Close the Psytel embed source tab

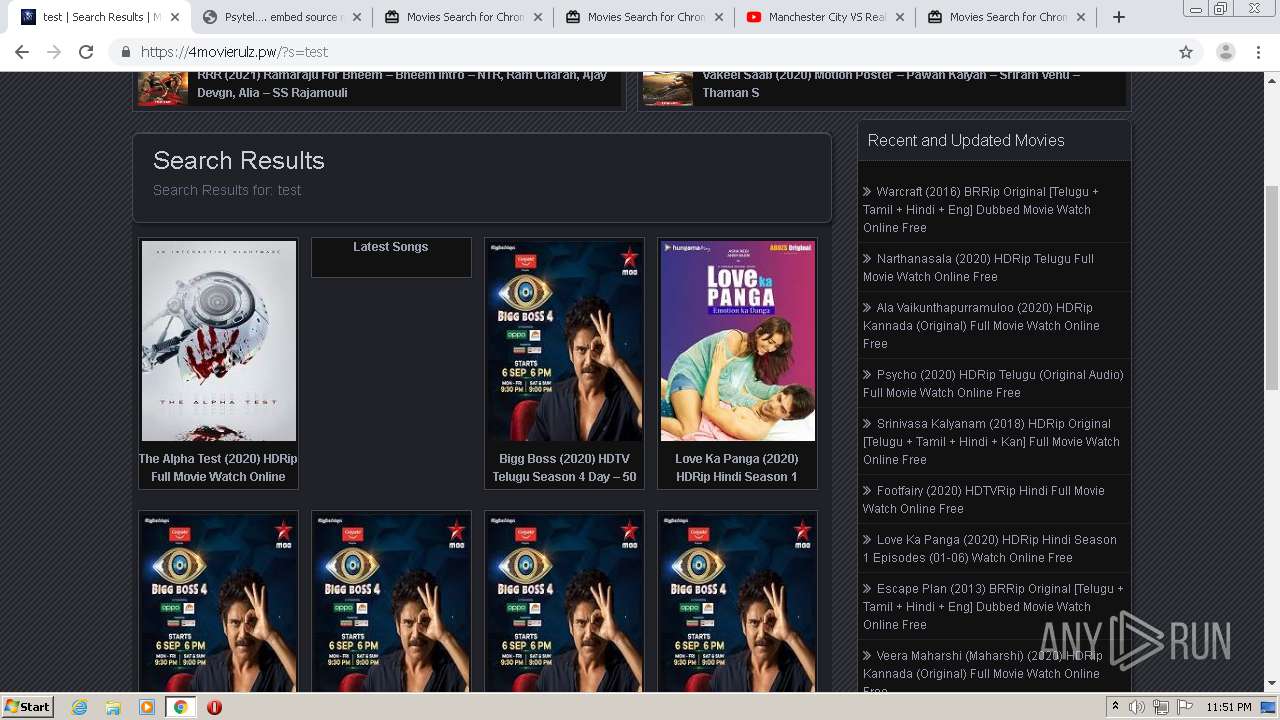357,17
